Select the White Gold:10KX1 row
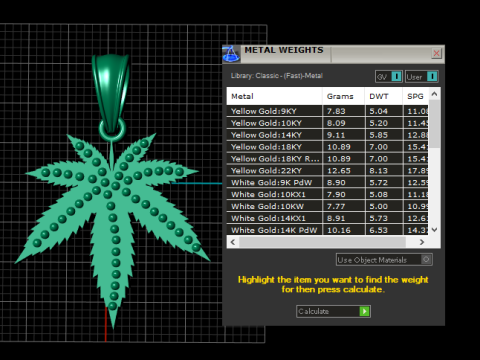This screenshot has width=480, height=360. click(327, 194)
